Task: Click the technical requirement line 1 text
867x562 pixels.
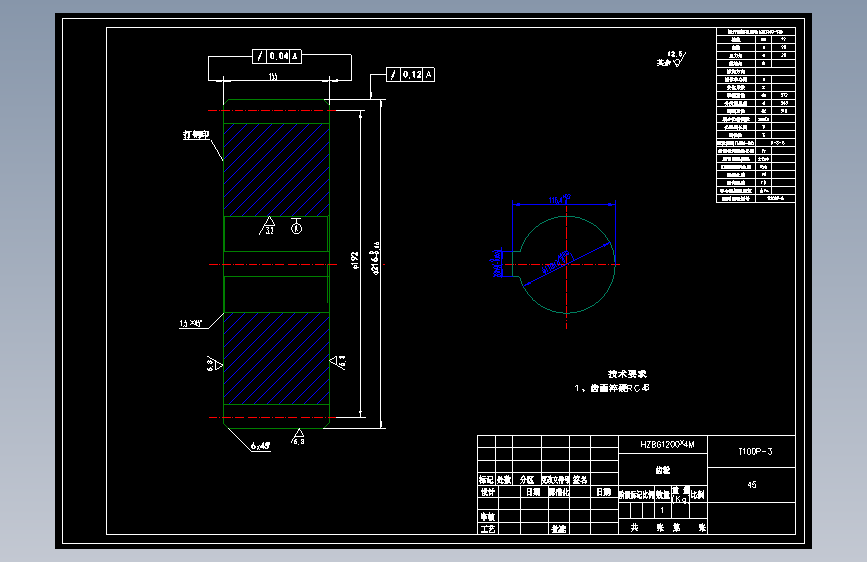Action: (612, 388)
